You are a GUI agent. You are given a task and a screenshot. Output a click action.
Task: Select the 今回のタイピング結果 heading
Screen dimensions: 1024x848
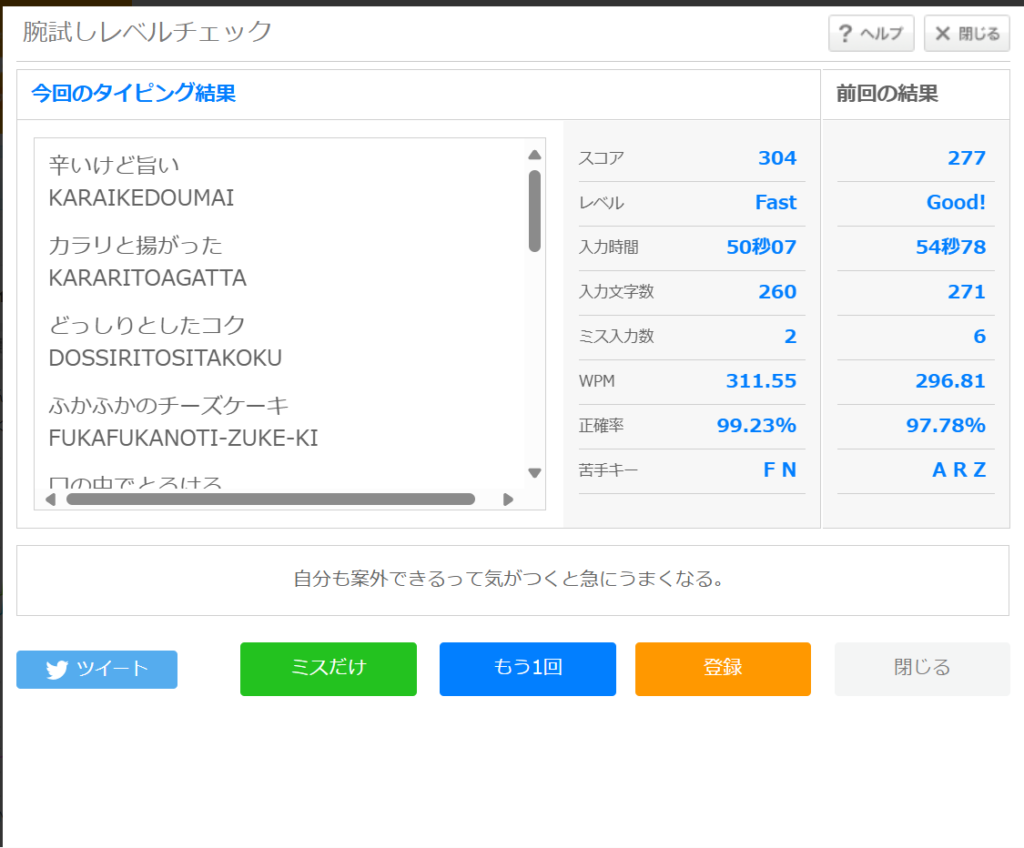click(x=133, y=94)
